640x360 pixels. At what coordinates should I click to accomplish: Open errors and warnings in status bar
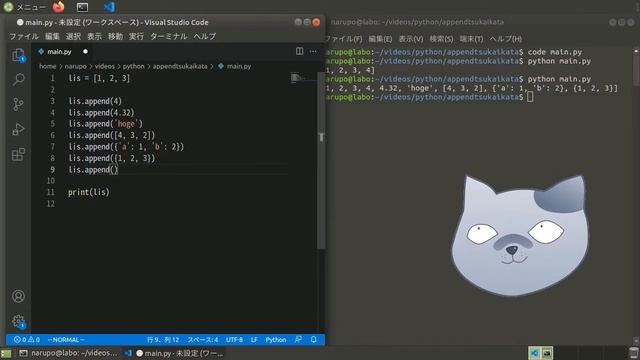(27, 340)
